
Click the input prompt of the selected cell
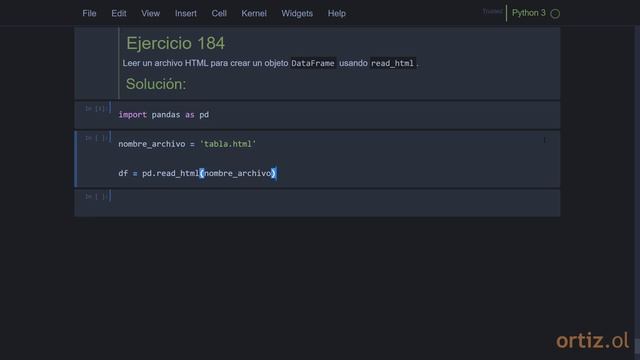[x=96, y=138]
